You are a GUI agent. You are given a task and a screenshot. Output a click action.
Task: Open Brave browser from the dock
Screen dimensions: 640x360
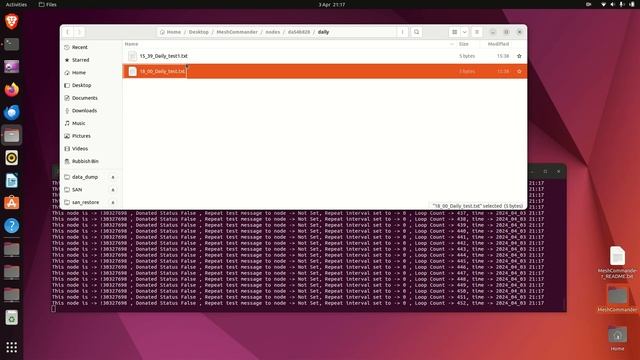pyautogui.click(x=11, y=21)
